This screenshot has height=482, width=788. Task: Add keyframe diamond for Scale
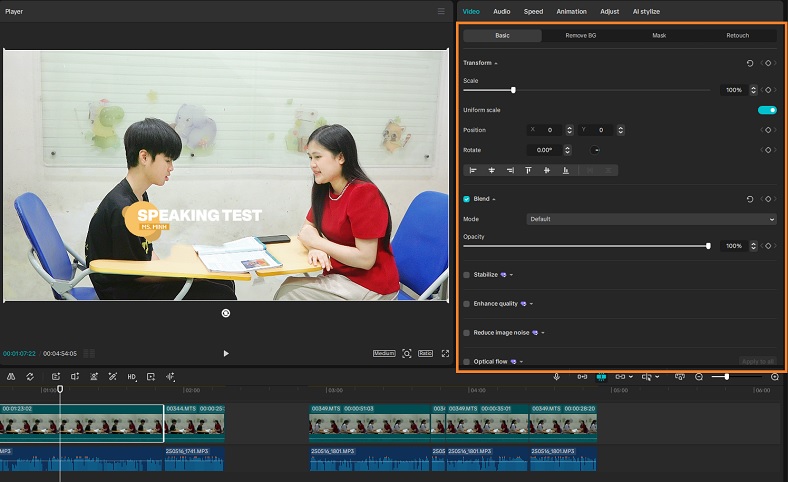pyautogui.click(x=768, y=90)
